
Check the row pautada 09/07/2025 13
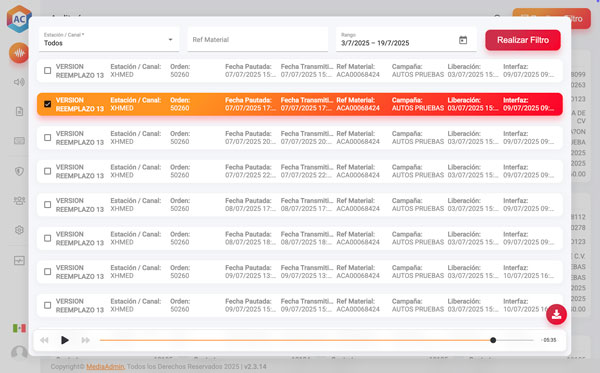[x=47, y=272]
